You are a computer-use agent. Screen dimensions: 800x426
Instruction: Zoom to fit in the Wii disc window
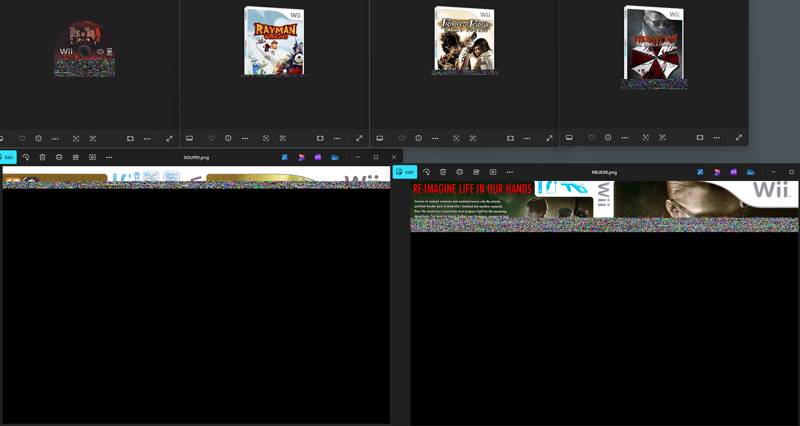(76, 138)
